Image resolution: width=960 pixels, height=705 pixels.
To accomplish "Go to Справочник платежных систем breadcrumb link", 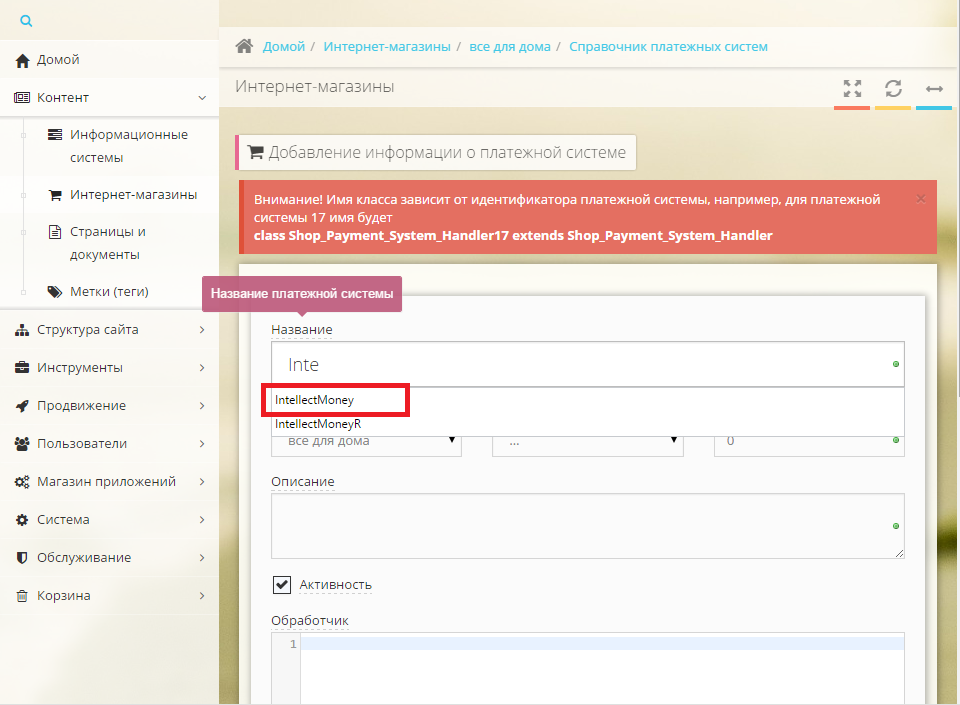I will [668, 47].
